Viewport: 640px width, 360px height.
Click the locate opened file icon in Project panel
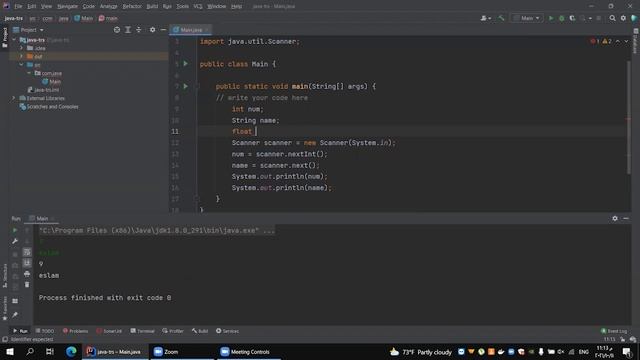[x=117, y=30]
